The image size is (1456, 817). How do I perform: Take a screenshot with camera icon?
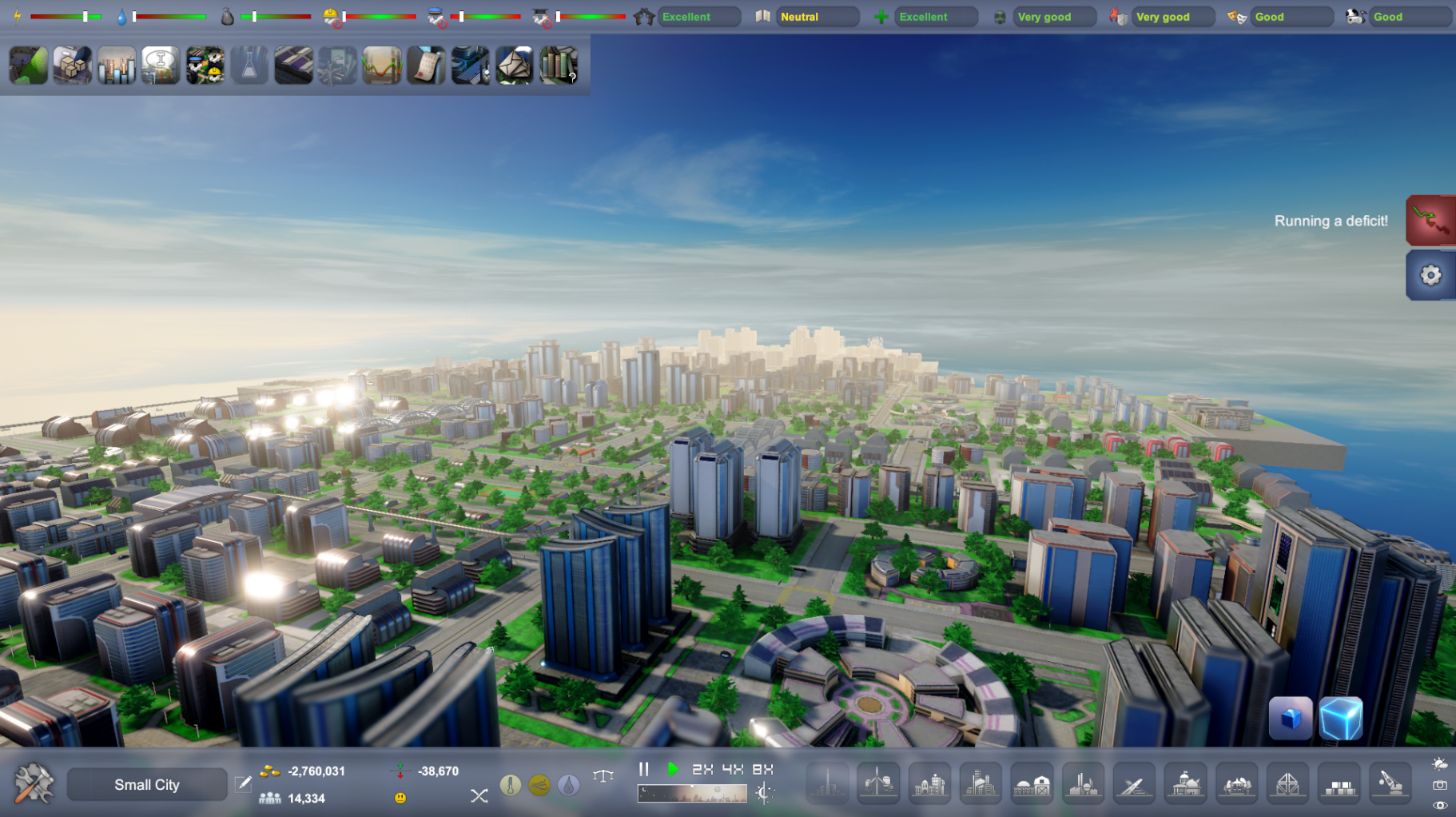(x=1440, y=785)
